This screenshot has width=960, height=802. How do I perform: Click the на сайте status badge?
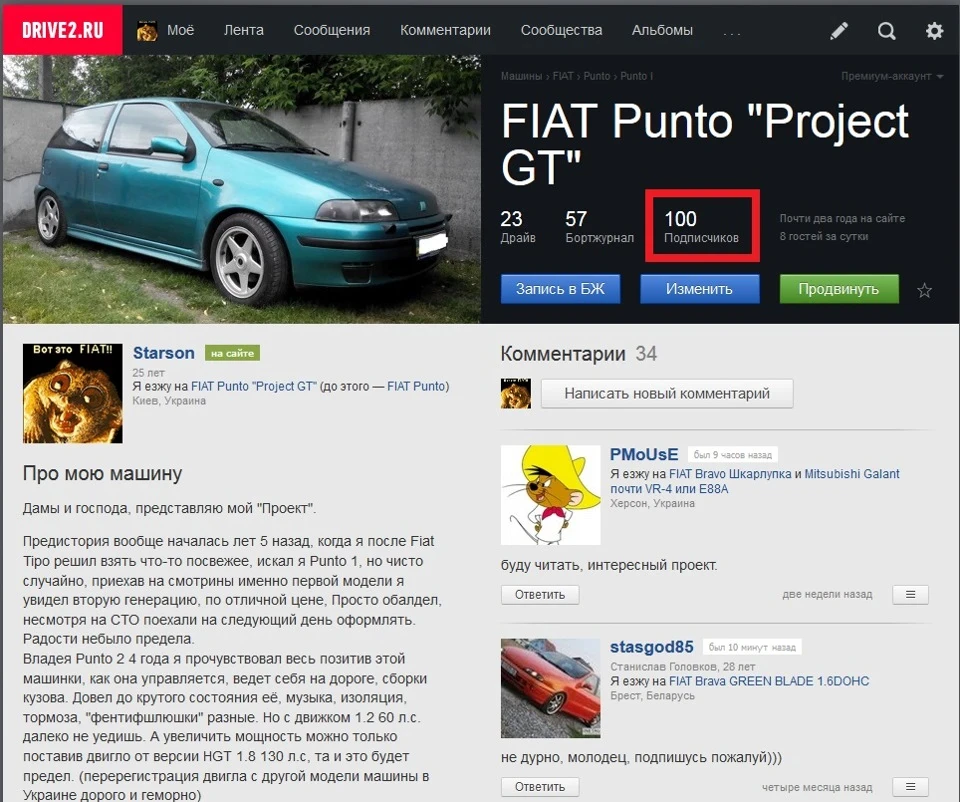pos(232,353)
